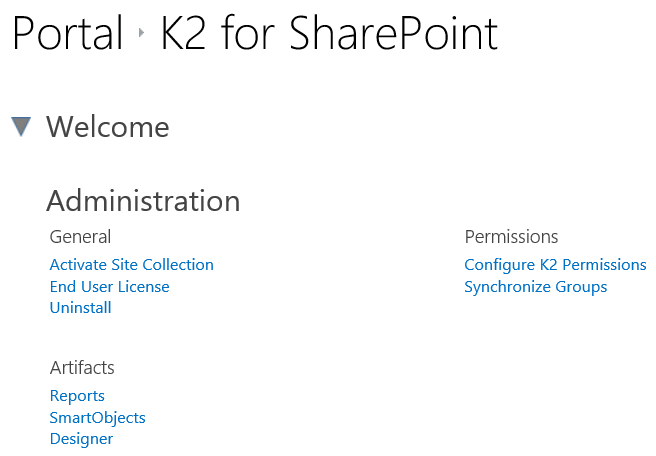The image size is (656, 456).
Task: Launch the Designer link
Action: pyautogui.click(x=81, y=439)
